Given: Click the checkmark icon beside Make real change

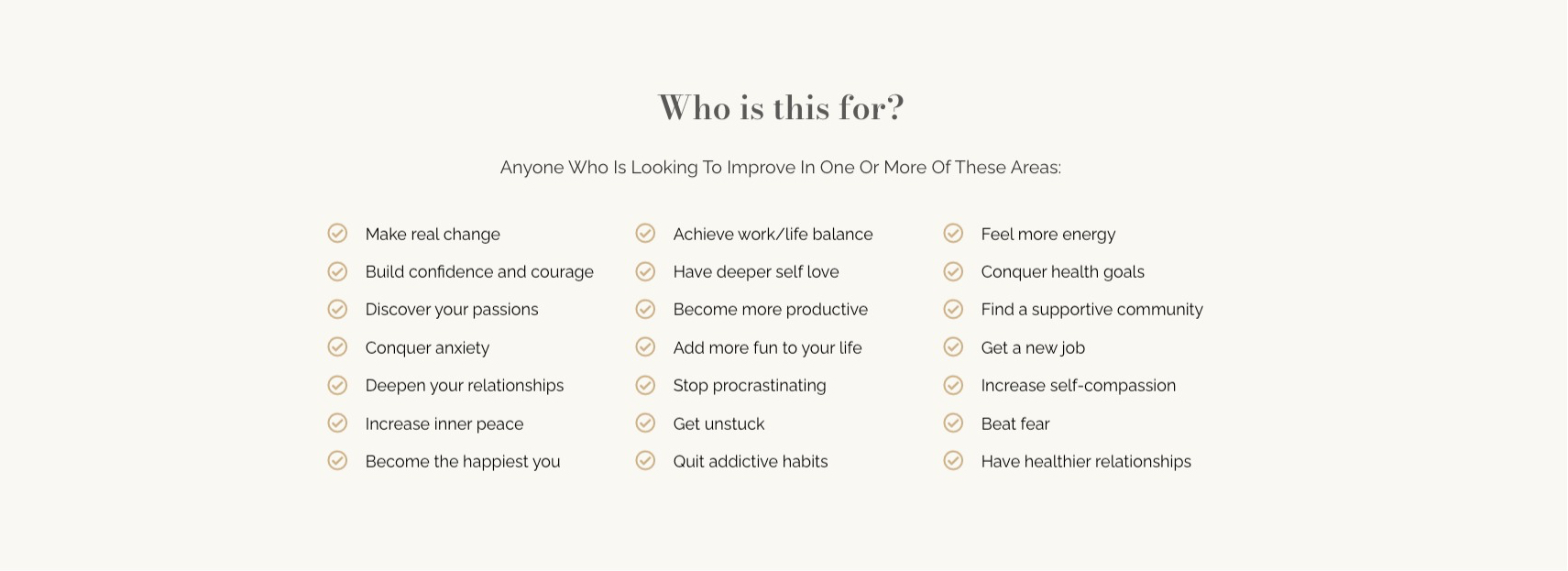Looking at the screenshot, I should [x=337, y=233].
